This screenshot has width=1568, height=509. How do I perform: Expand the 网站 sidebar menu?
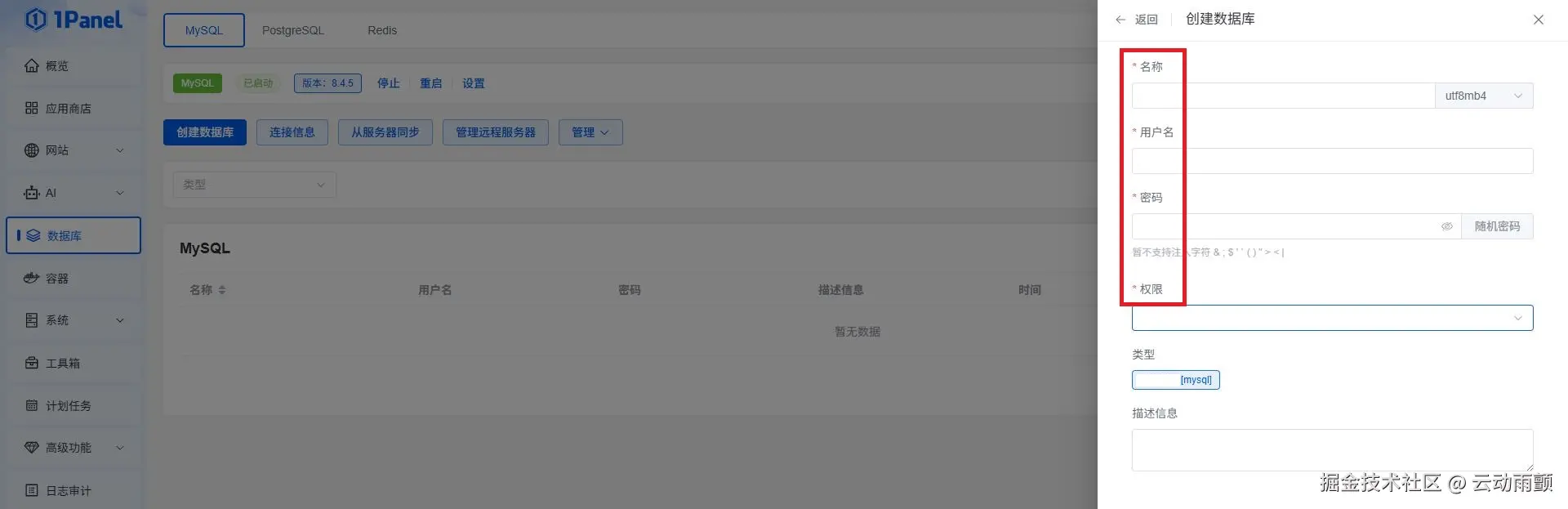(120, 150)
